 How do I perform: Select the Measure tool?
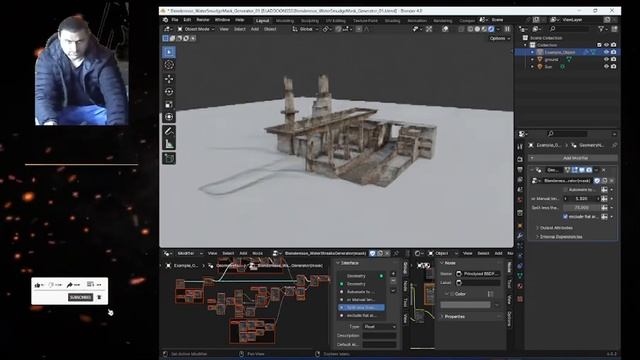point(169,144)
